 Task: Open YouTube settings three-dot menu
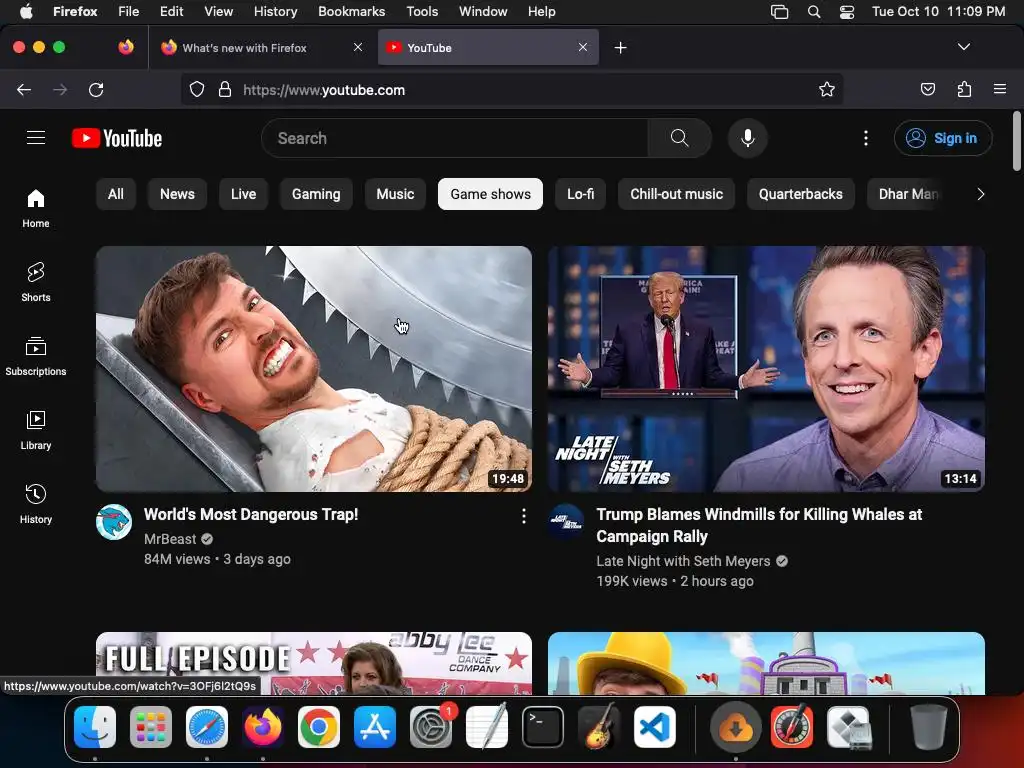click(x=866, y=138)
